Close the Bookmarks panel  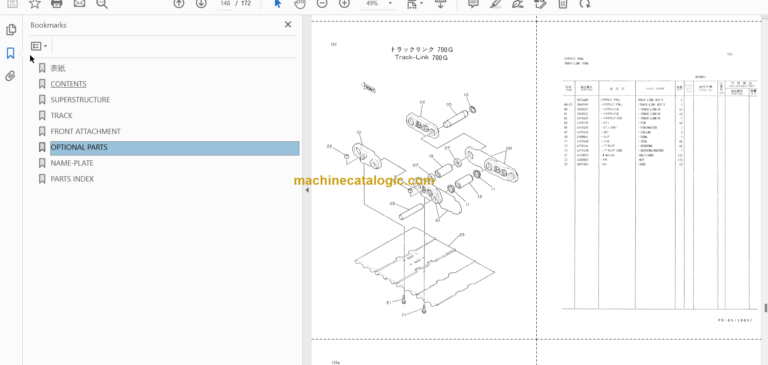tap(288, 24)
